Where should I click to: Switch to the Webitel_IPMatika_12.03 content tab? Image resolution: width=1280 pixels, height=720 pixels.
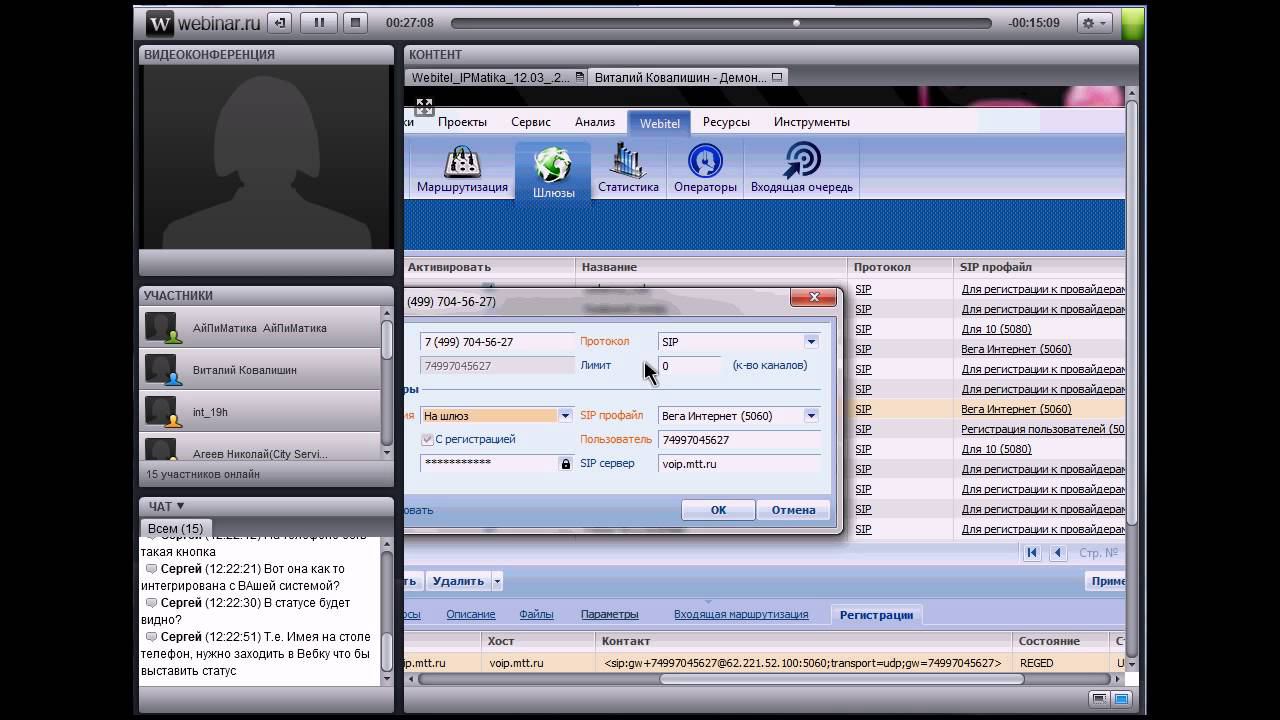tap(497, 77)
